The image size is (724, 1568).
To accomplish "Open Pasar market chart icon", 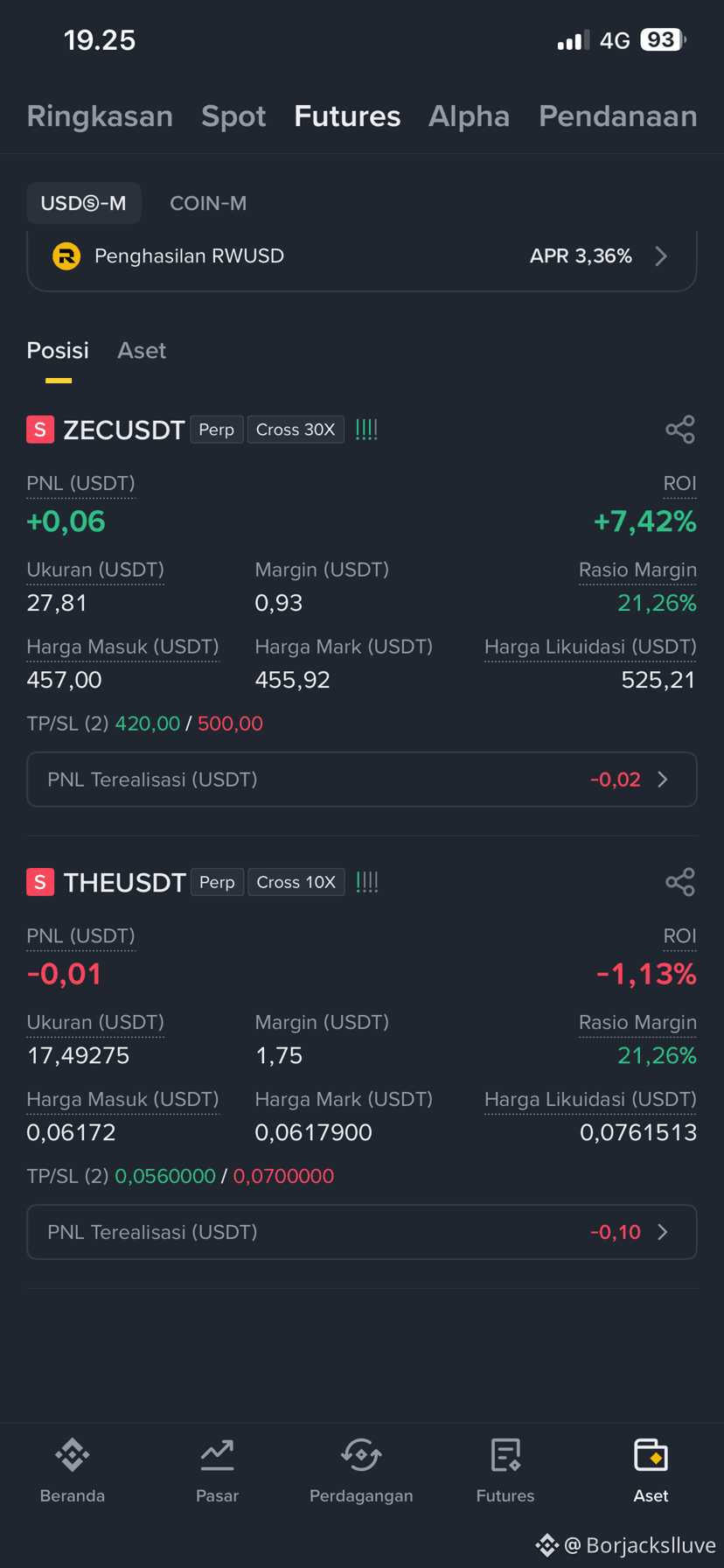I will point(217,1455).
